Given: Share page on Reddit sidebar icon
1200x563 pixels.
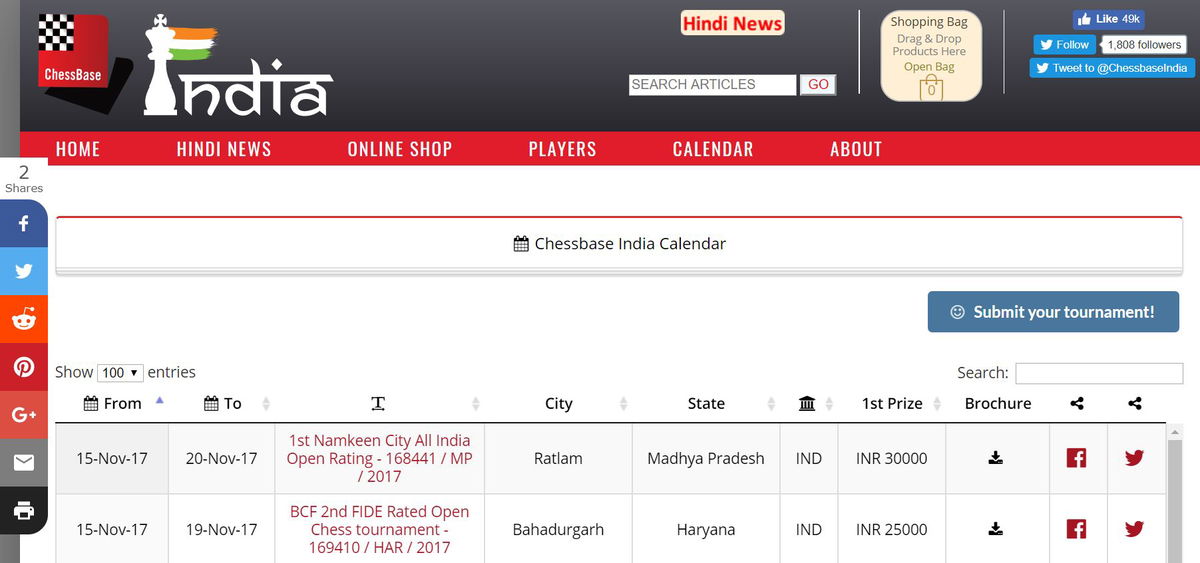Looking at the screenshot, I should 24,319.
